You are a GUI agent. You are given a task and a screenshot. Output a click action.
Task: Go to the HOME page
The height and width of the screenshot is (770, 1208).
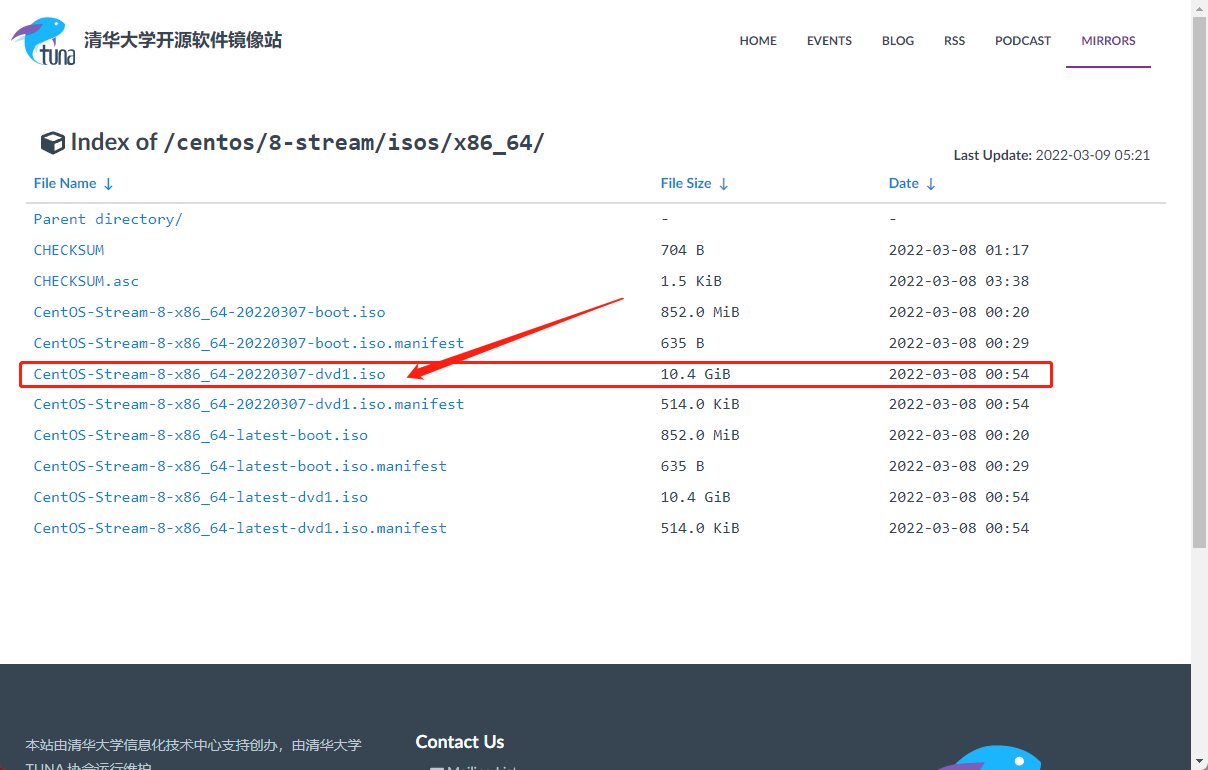[x=758, y=41]
